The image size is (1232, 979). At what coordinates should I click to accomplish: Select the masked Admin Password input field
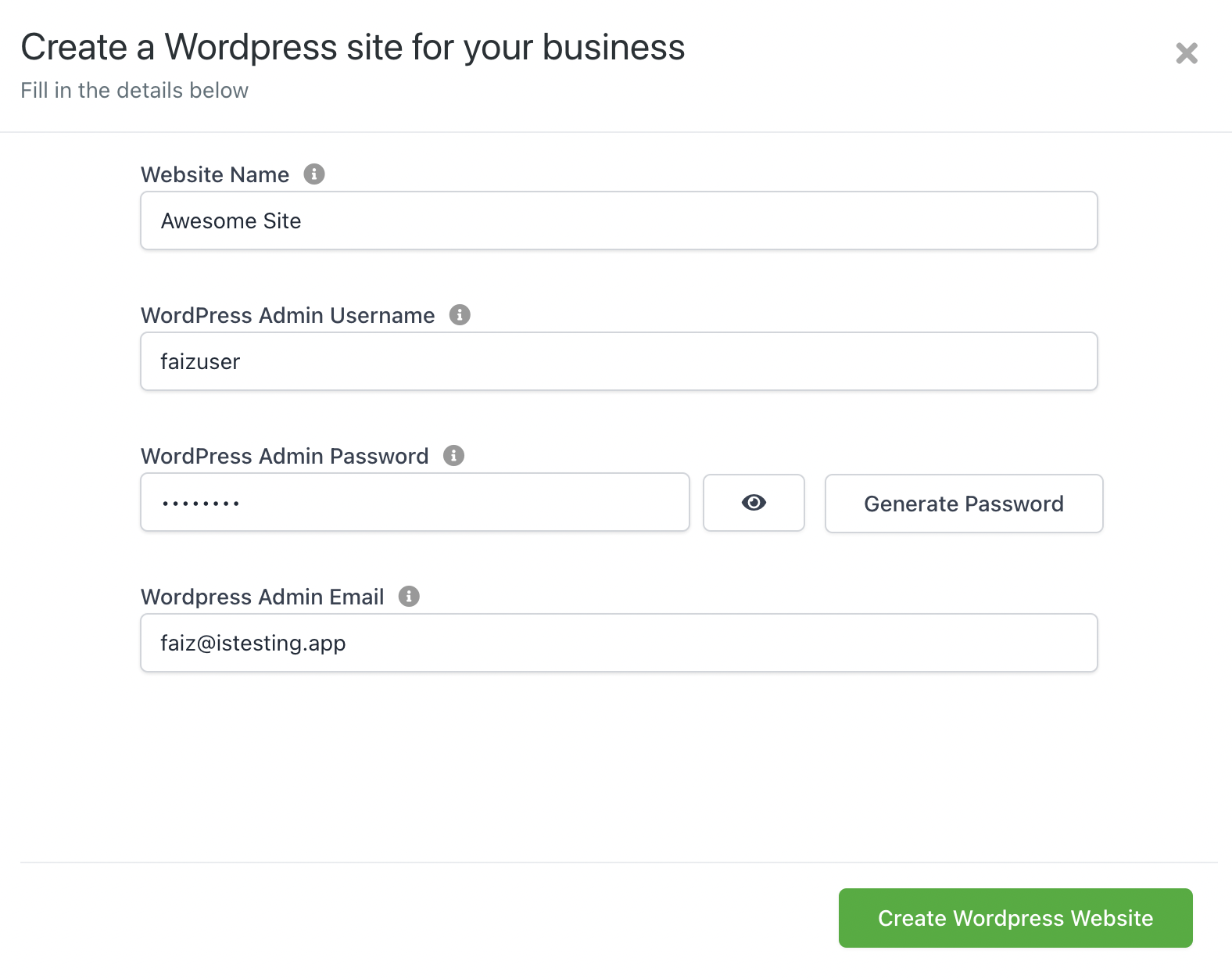[414, 502]
